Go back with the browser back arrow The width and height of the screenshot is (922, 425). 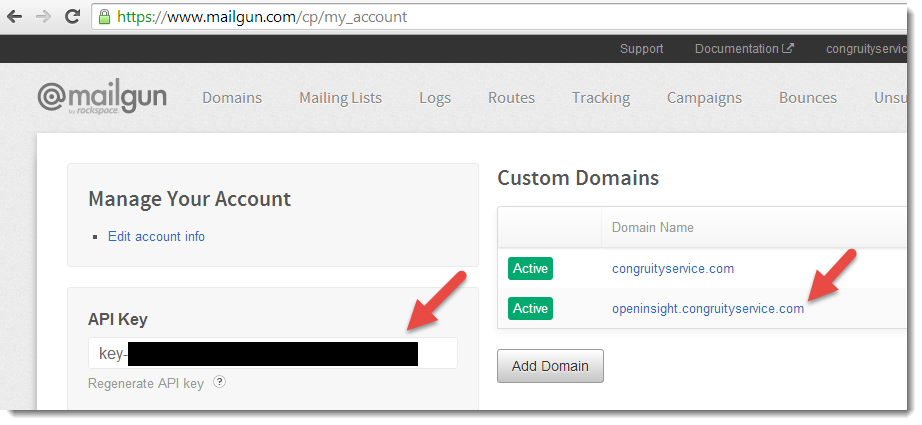15,16
